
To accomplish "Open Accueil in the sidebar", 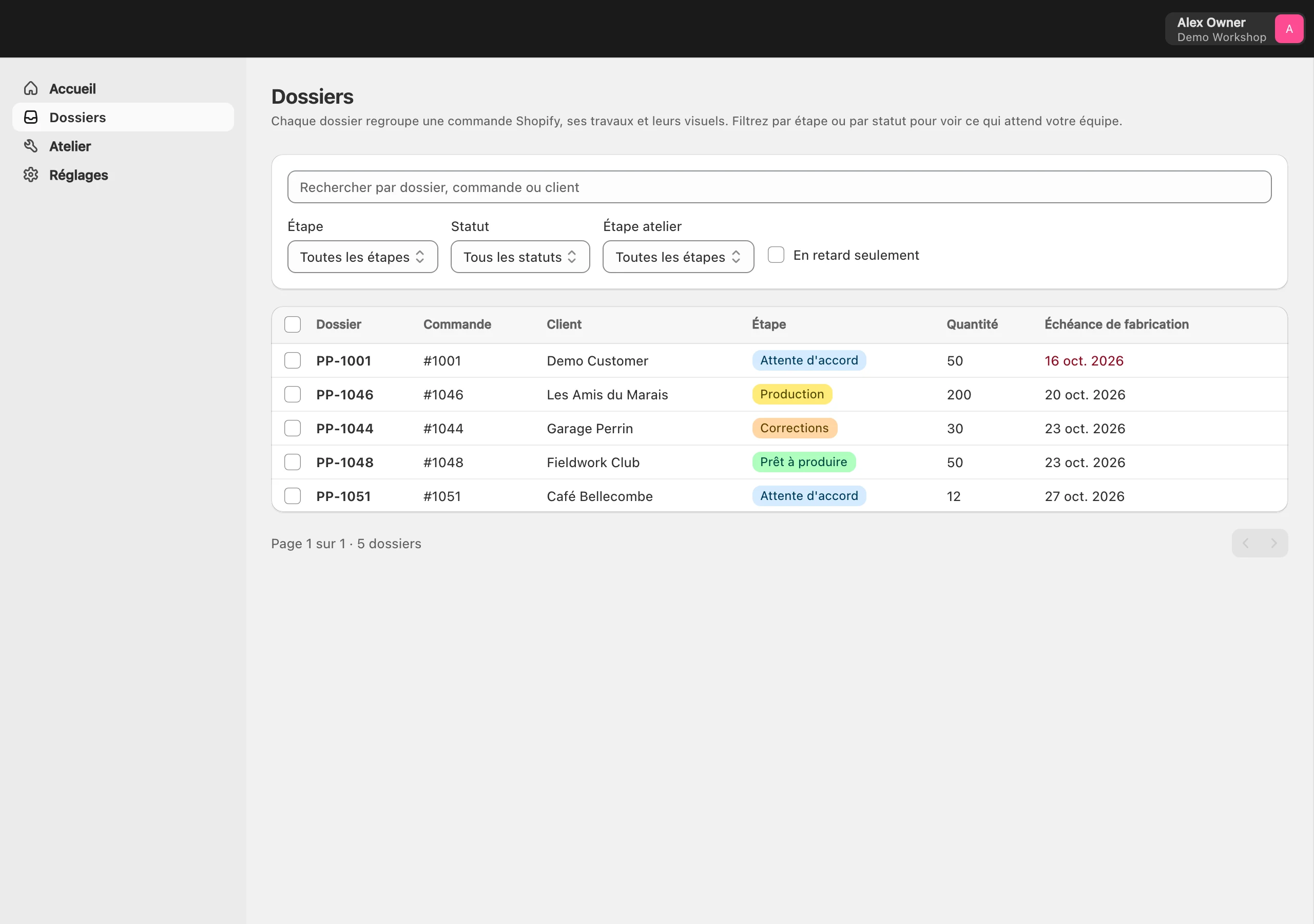I will [123, 88].
